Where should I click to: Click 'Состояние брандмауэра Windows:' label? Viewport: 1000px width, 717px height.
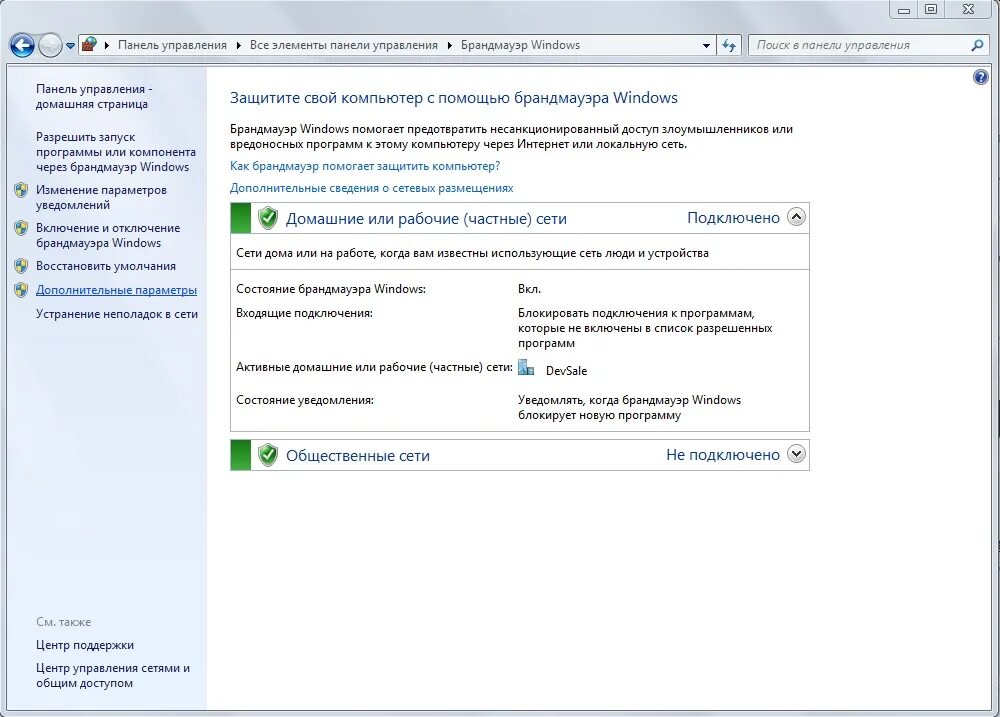[x=331, y=289]
